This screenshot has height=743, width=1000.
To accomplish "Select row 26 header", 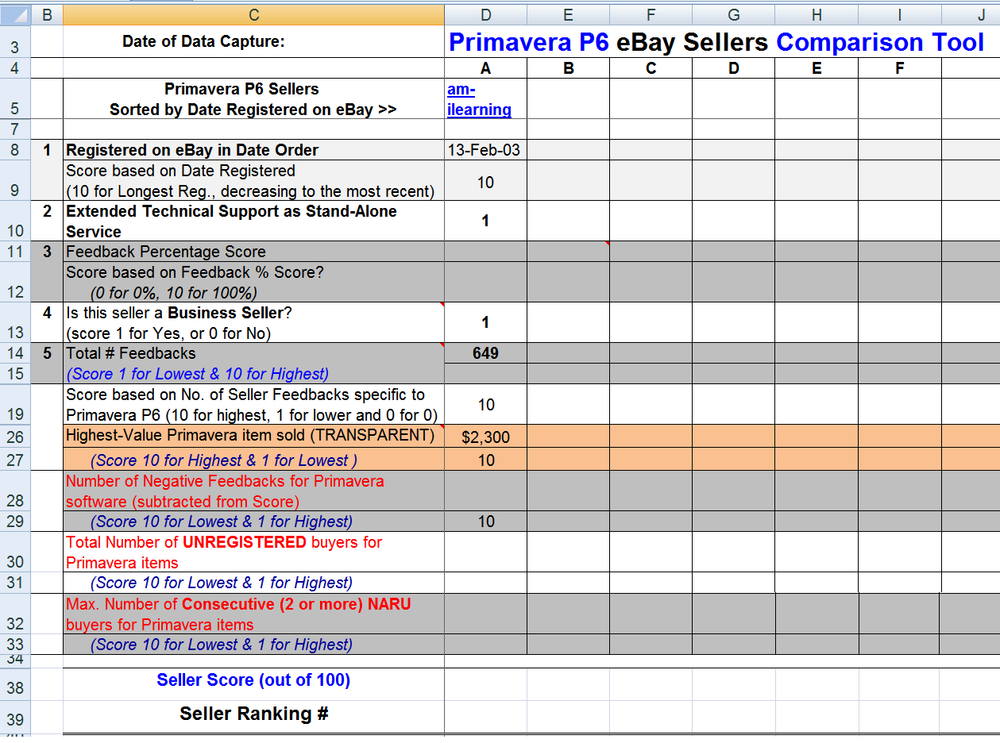I will click(x=16, y=436).
